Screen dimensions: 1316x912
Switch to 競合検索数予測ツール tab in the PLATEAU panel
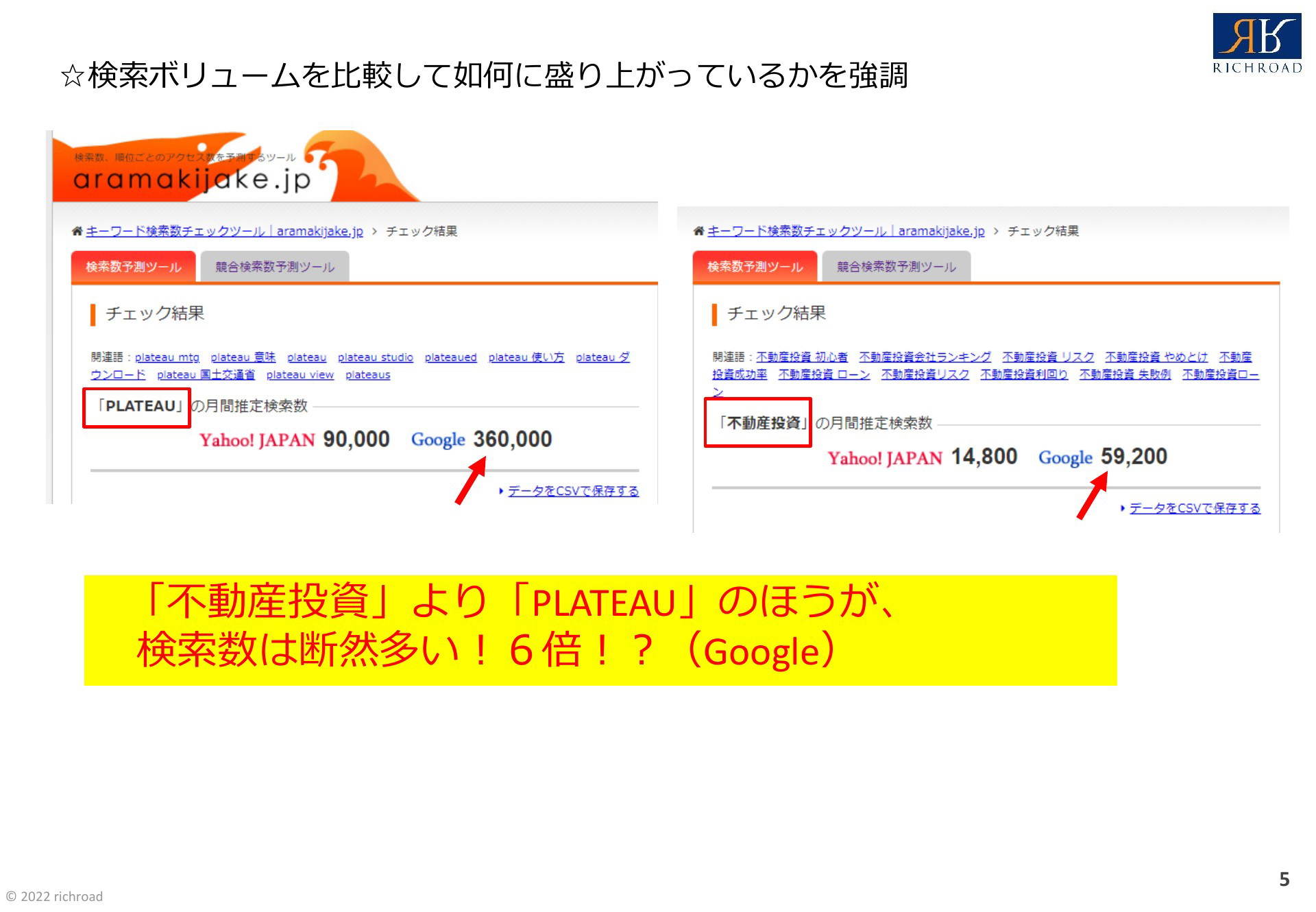pyautogui.click(x=275, y=267)
